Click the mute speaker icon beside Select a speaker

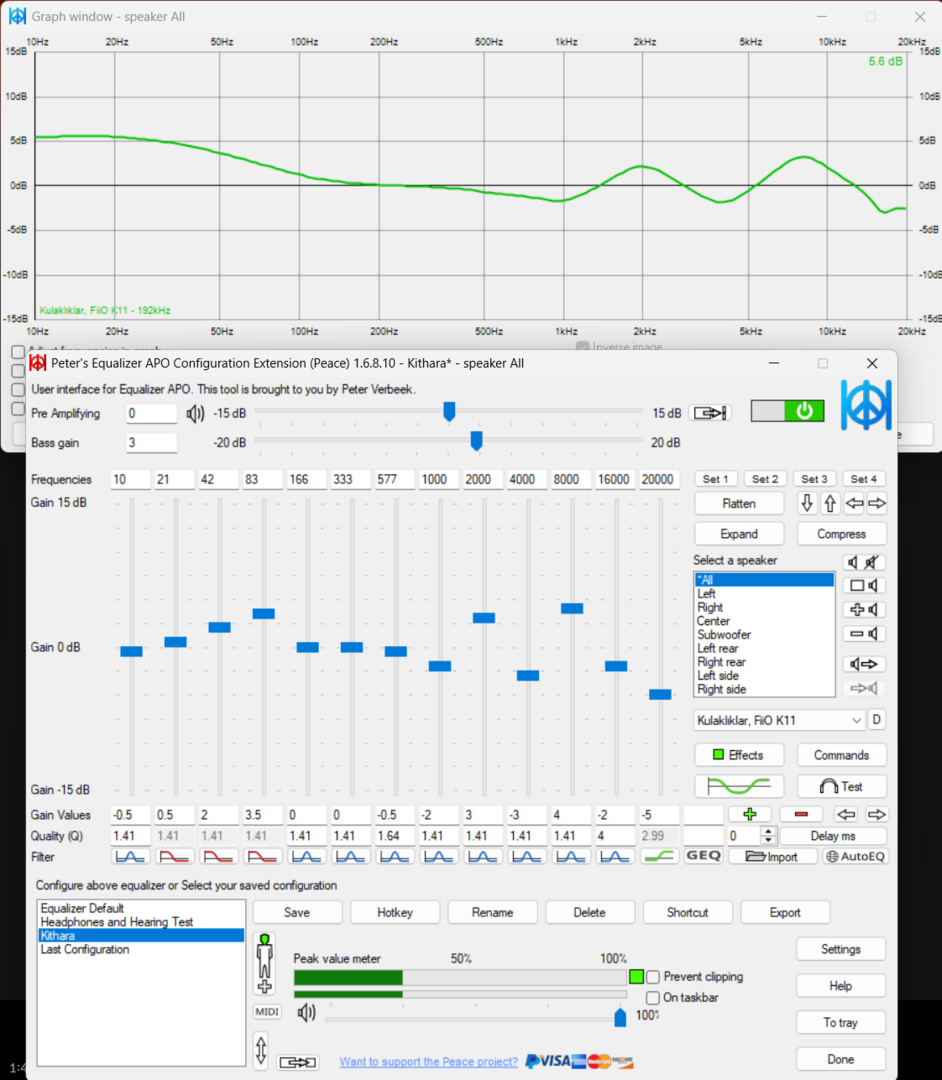(864, 562)
